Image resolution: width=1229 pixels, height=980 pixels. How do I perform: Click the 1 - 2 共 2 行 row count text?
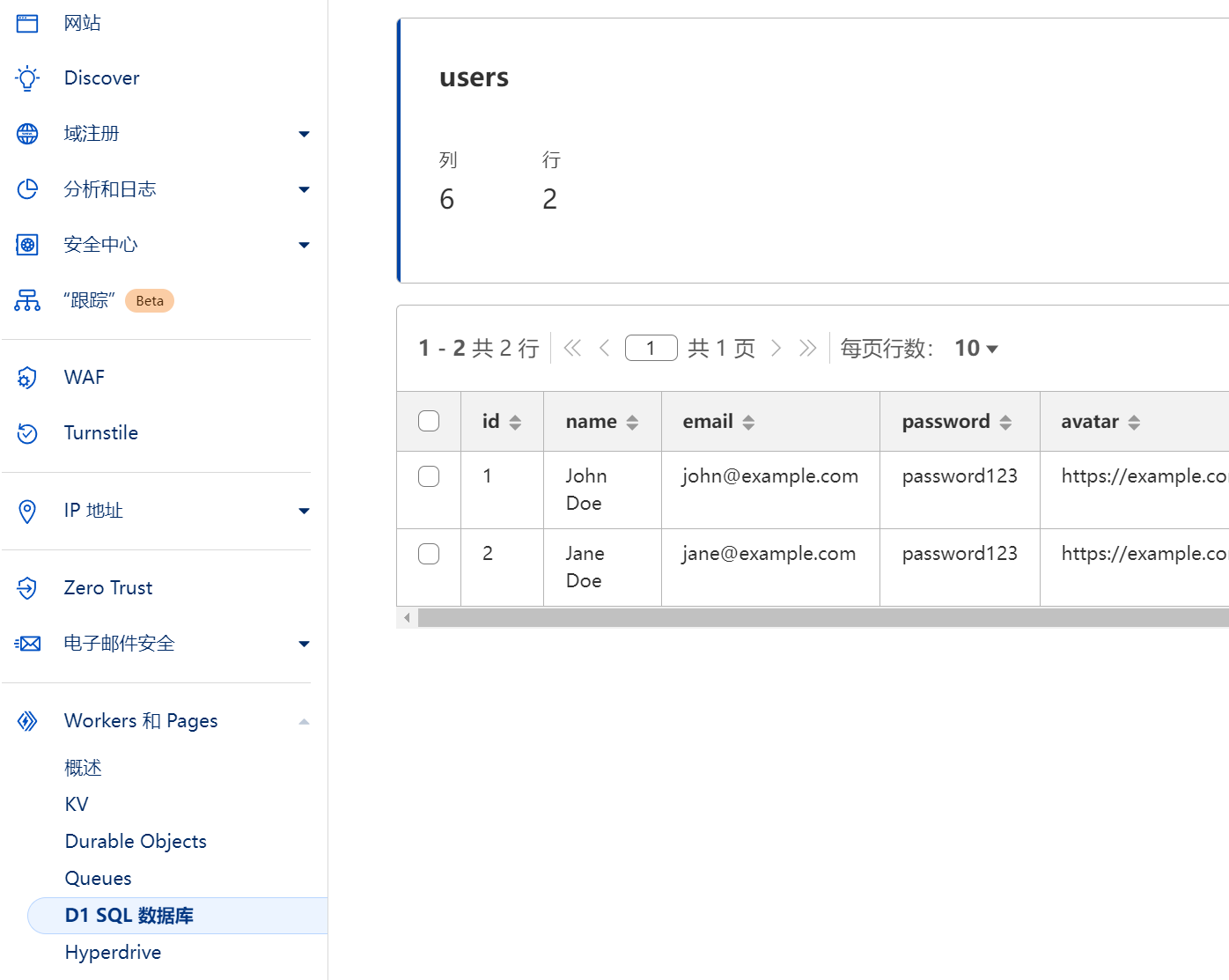coord(479,349)
